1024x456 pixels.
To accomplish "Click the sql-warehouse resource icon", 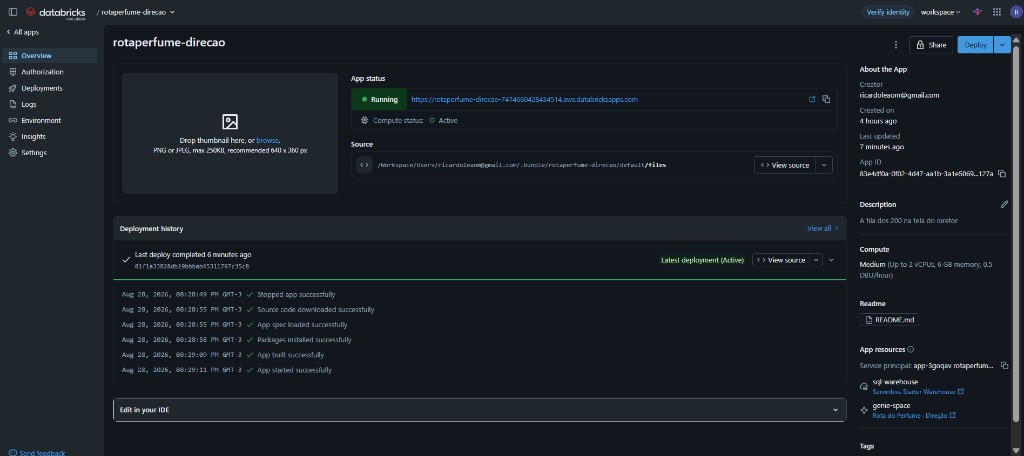I will (865, 387).
